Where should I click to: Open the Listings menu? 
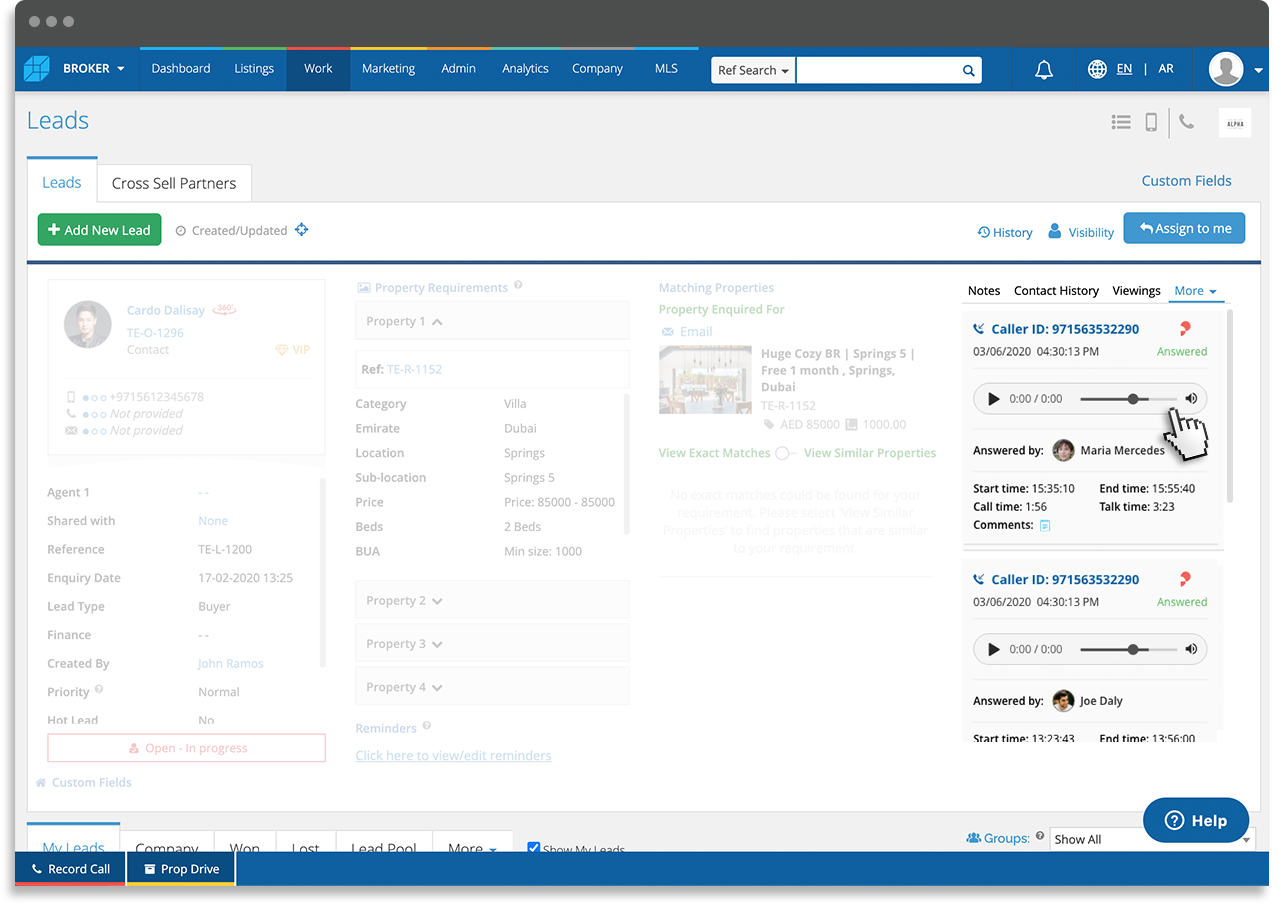point(254,69)
